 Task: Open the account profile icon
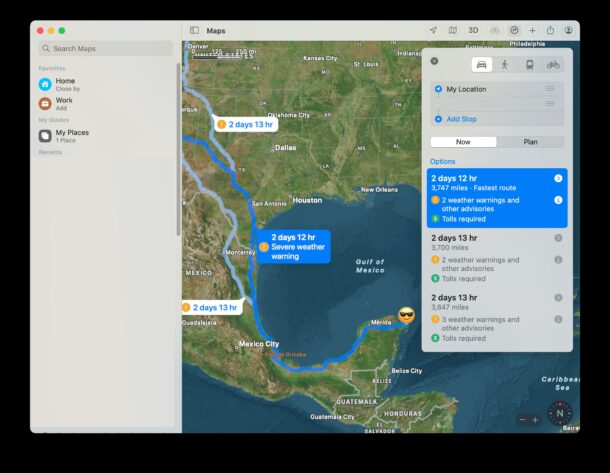pos(569,31)
